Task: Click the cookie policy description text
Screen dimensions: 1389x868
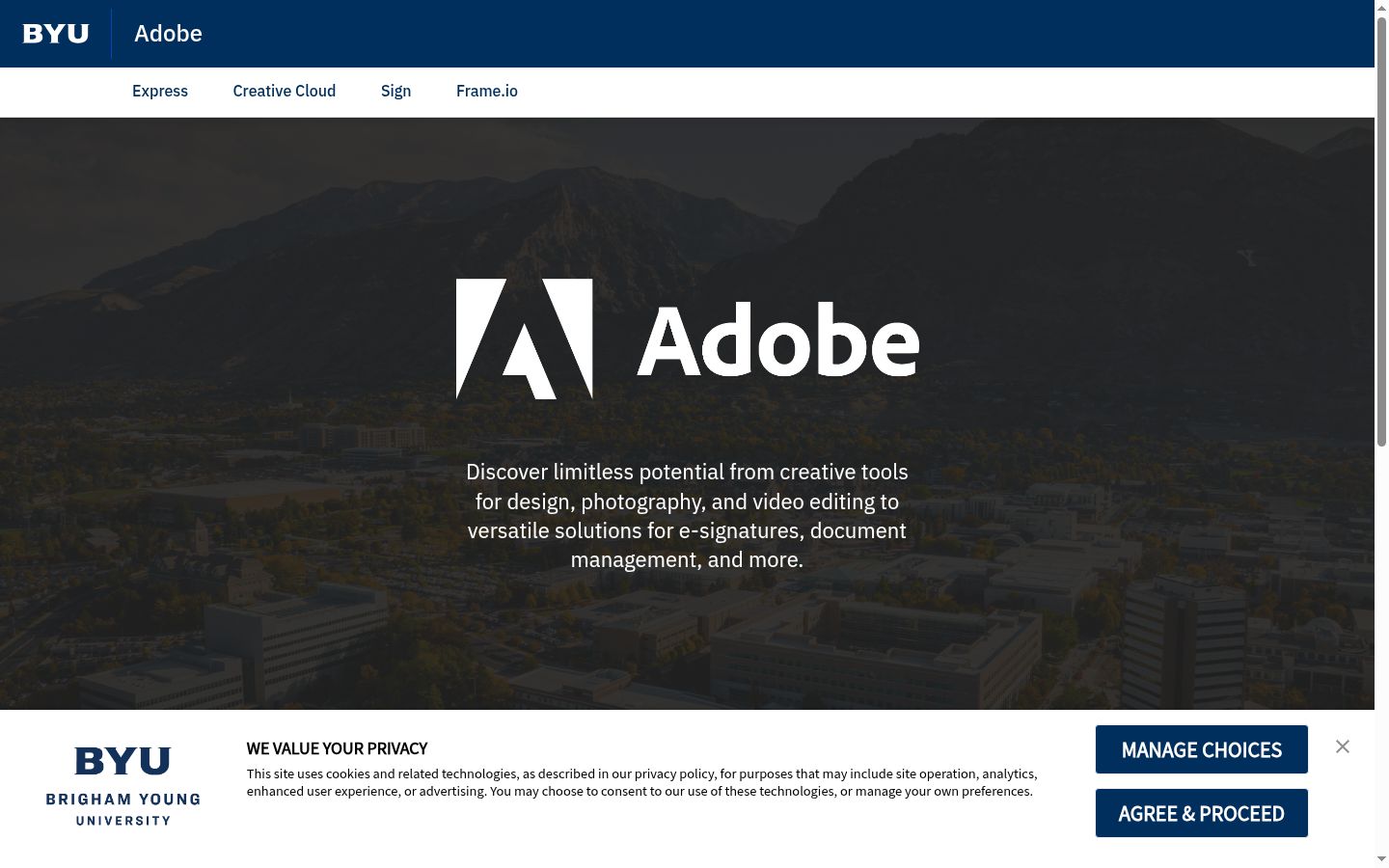Action: [x=641, y=782]
